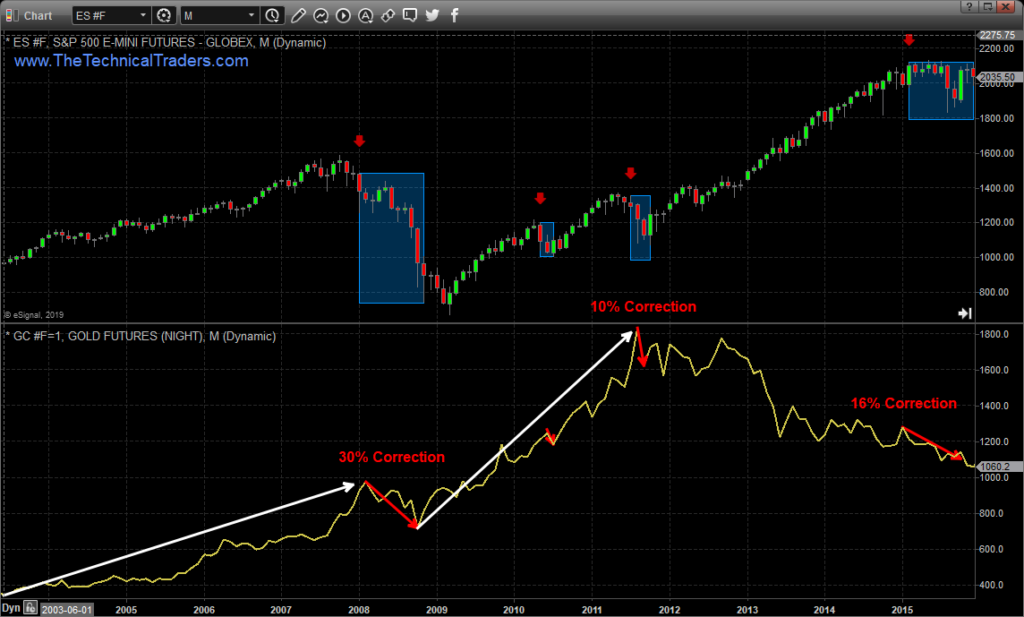Viewport: 1024px width, 617px height.
Task: Toggle the Dyn mode icon at bottom left
Action: [31, 608]
